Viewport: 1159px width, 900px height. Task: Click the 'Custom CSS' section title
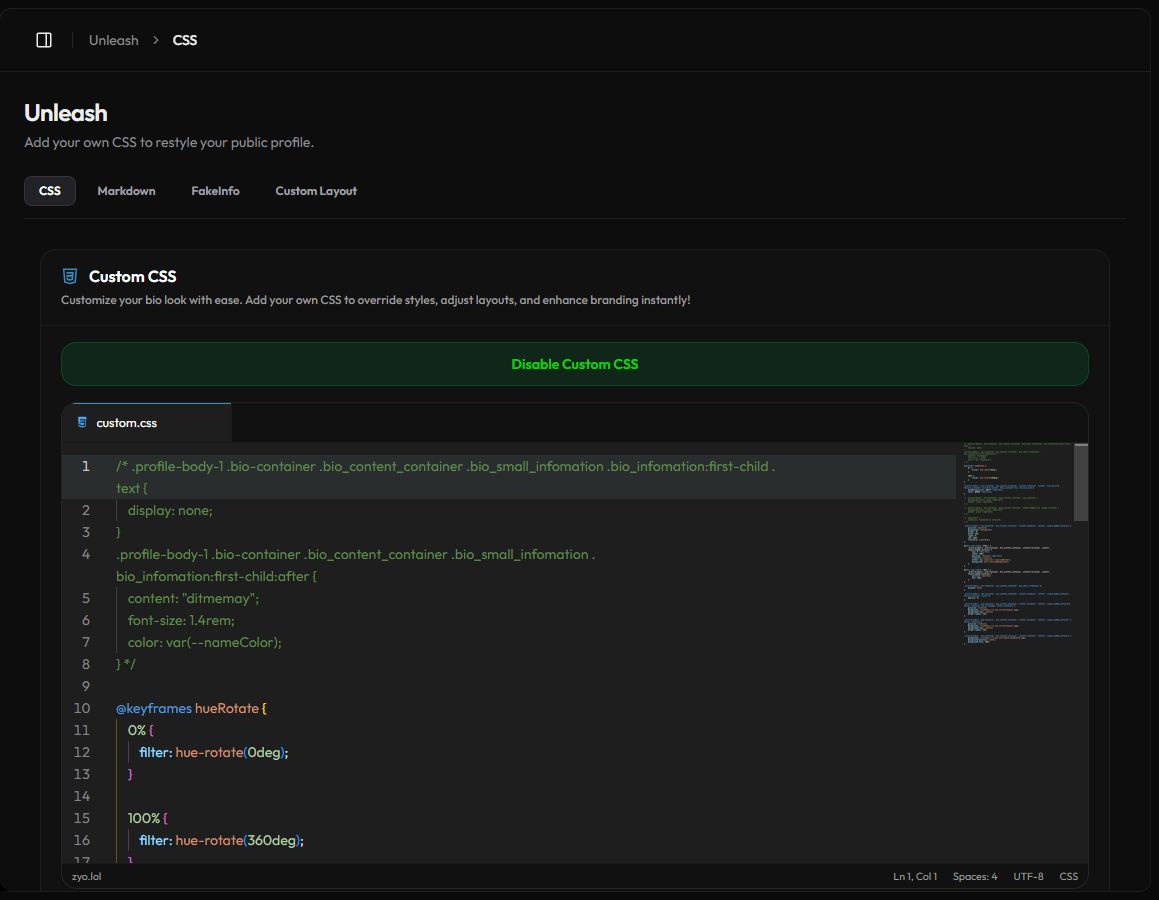(132, 276)
